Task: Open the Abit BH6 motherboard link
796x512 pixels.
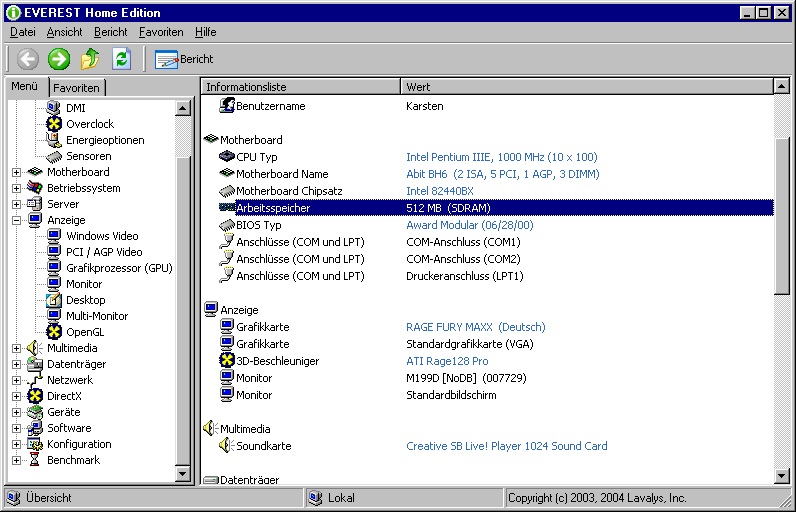Action: click(x=503, y=174)
